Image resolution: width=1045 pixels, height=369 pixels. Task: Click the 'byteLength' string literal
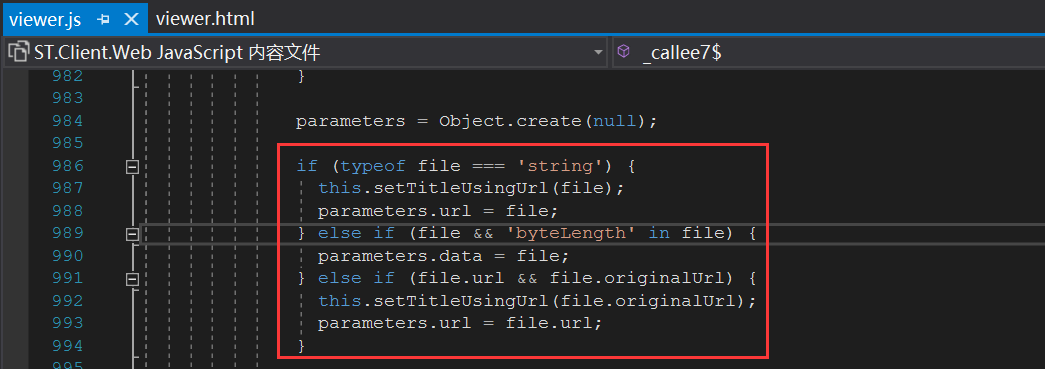tap(570, 233)
